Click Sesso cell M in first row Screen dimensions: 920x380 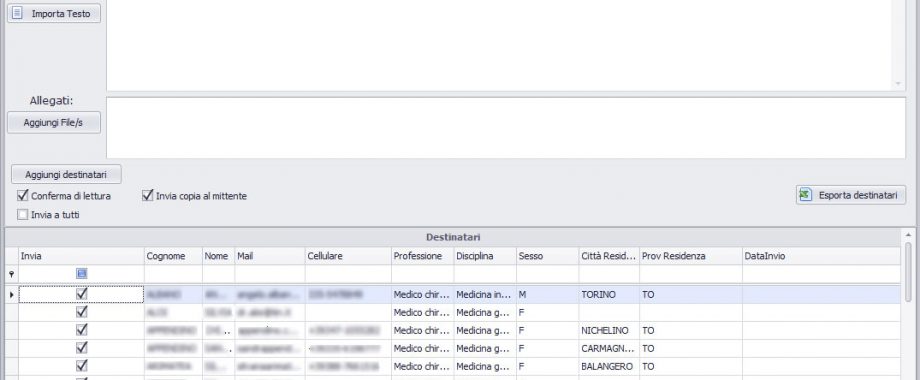[x=547, y=294]
